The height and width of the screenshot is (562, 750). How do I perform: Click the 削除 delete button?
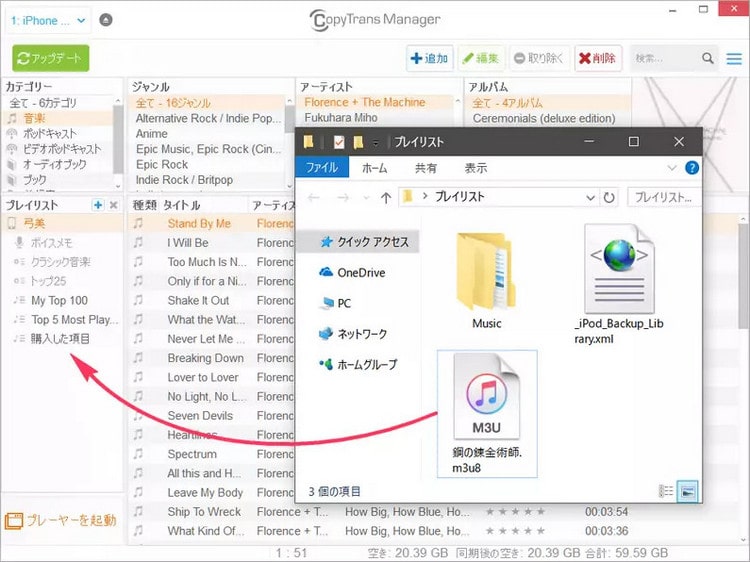pos(598,58)
